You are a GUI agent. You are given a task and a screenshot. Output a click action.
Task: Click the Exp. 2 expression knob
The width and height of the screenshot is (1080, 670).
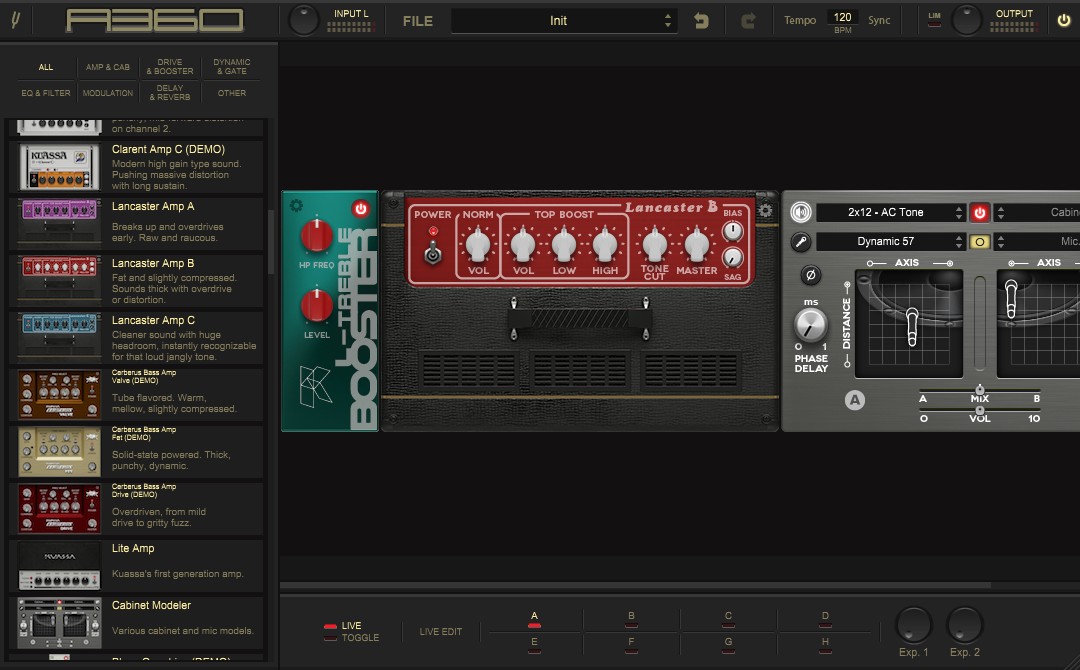(x=964, y=625)
